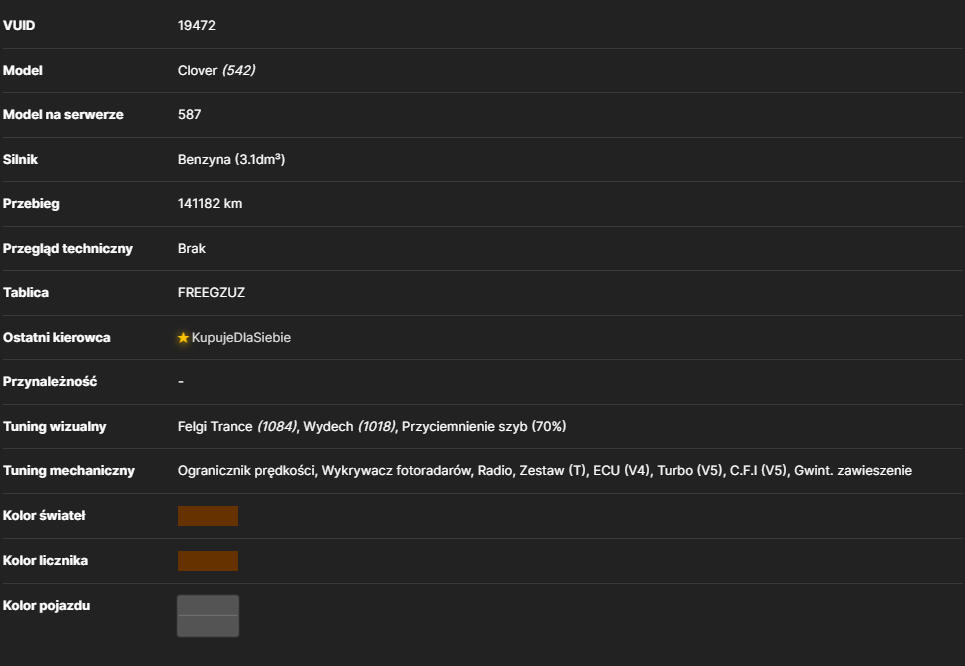
Task: Click the Tablica row label
Action: pos(26,292)
